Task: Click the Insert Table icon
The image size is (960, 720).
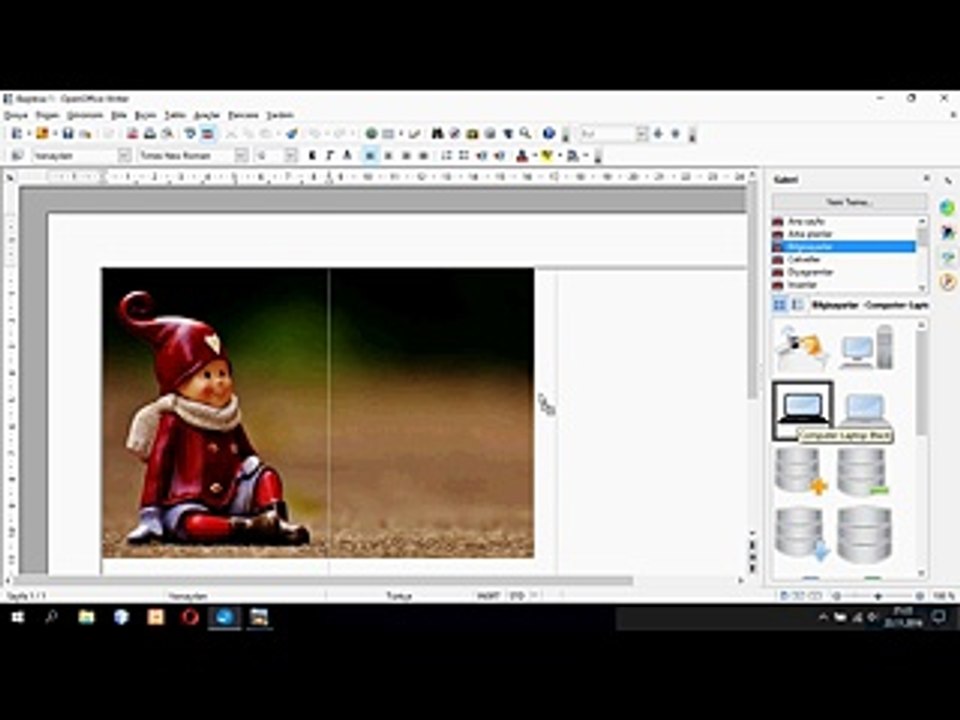Action: click(388, 133)
